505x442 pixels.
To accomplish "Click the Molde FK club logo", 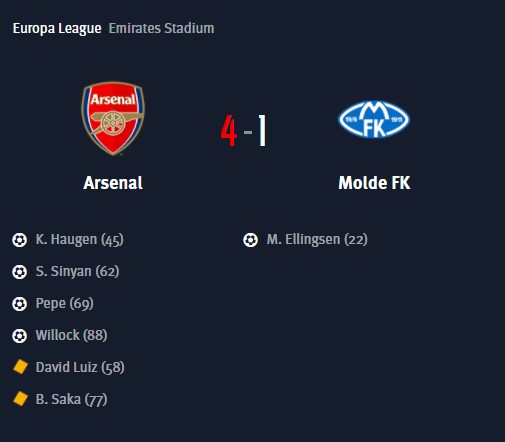I will (x=374, y=119).
